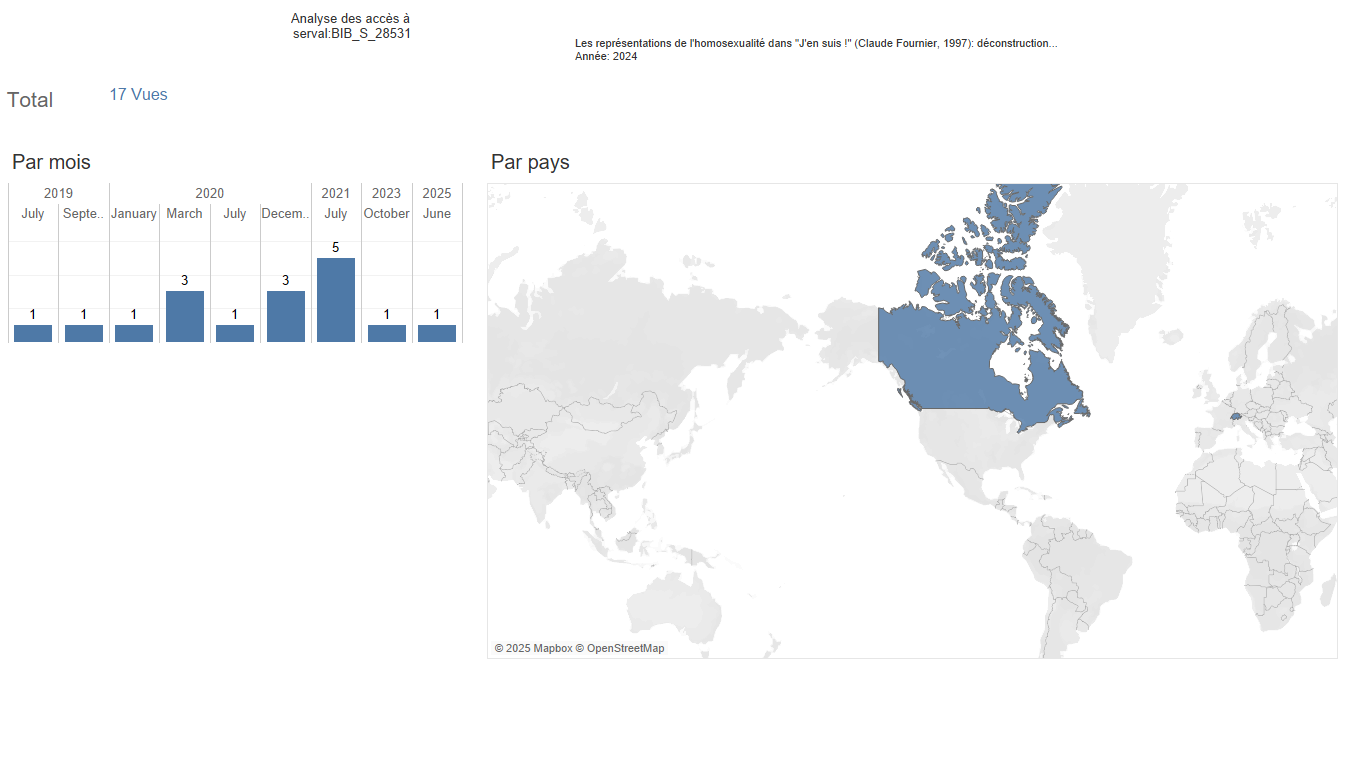
Task: Click the 2023 year header
Action: coord(387,193)
